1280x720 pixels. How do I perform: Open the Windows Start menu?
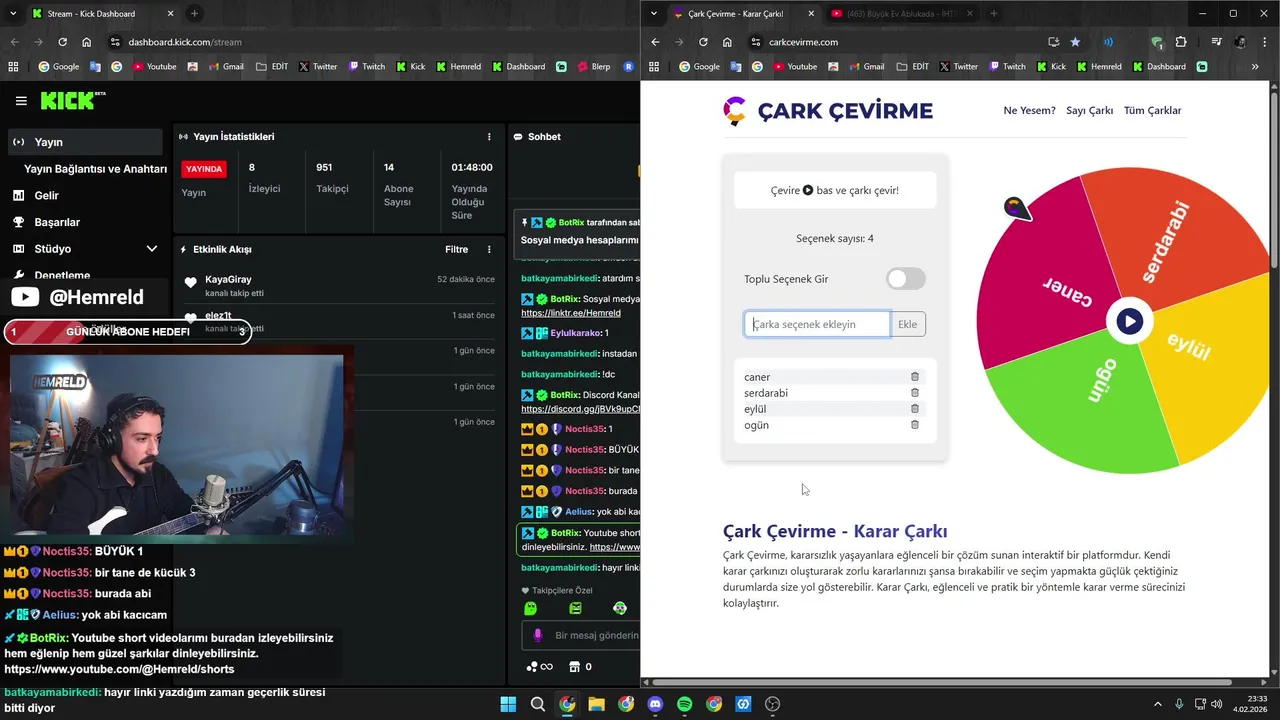tap(508, 704)
